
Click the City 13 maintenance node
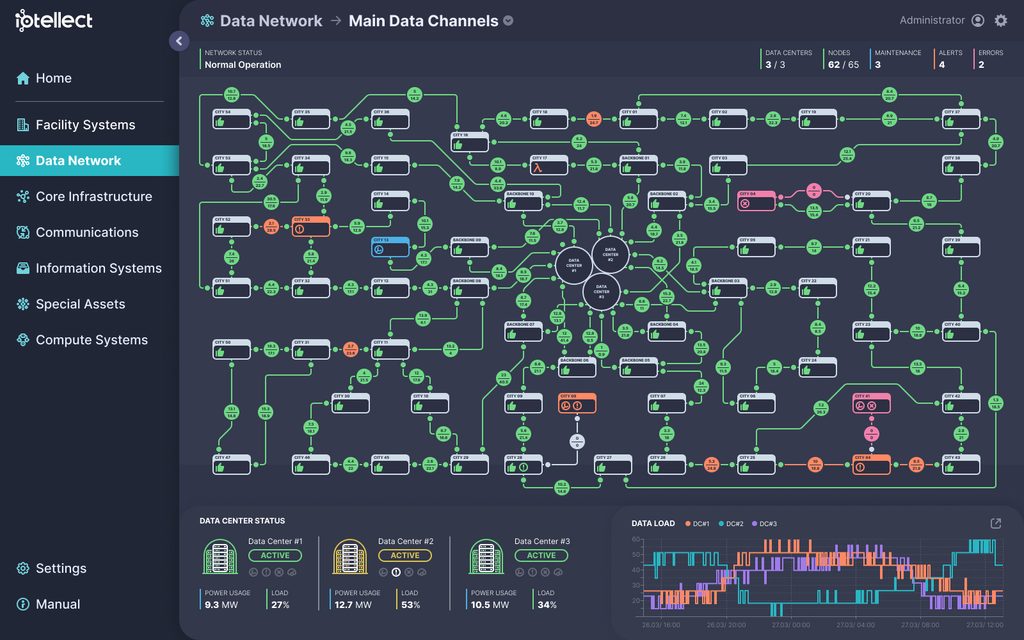pos(391,246)
